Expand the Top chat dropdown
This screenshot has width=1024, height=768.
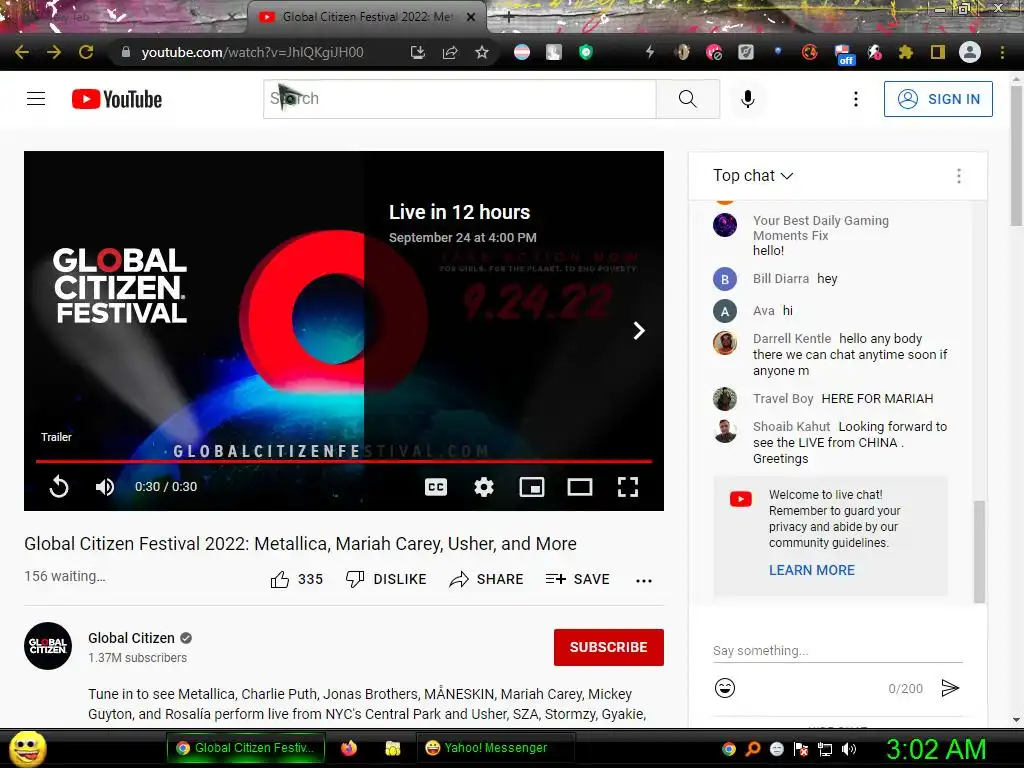click(x=753, y=176)
